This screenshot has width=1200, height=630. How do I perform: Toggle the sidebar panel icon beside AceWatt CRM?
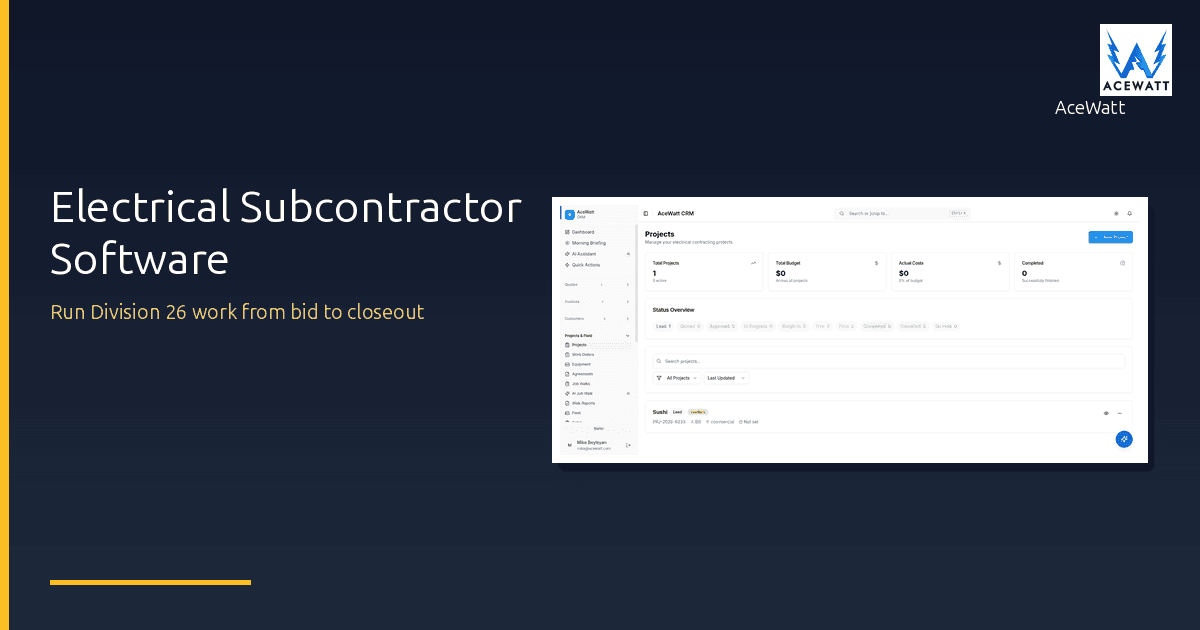click(646, 213)
